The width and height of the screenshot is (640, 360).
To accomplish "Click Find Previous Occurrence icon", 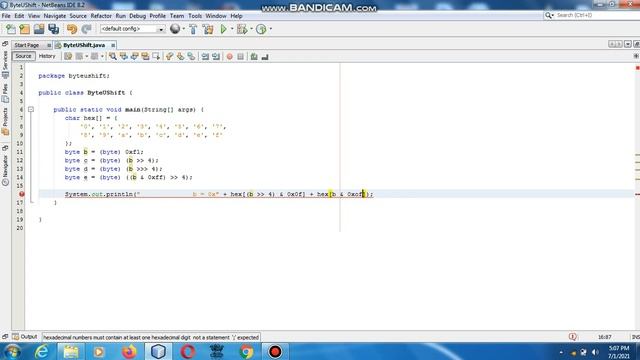I will [x=124, y=57].
